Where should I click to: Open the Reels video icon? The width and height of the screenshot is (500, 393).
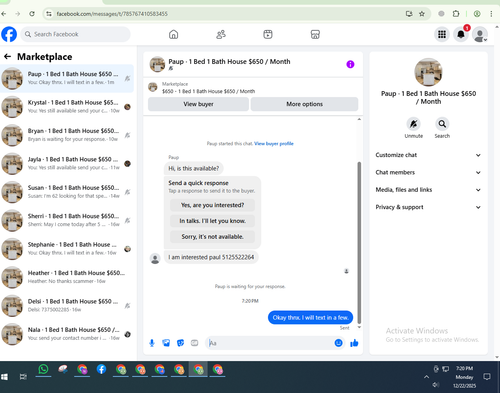coord(268,34)
